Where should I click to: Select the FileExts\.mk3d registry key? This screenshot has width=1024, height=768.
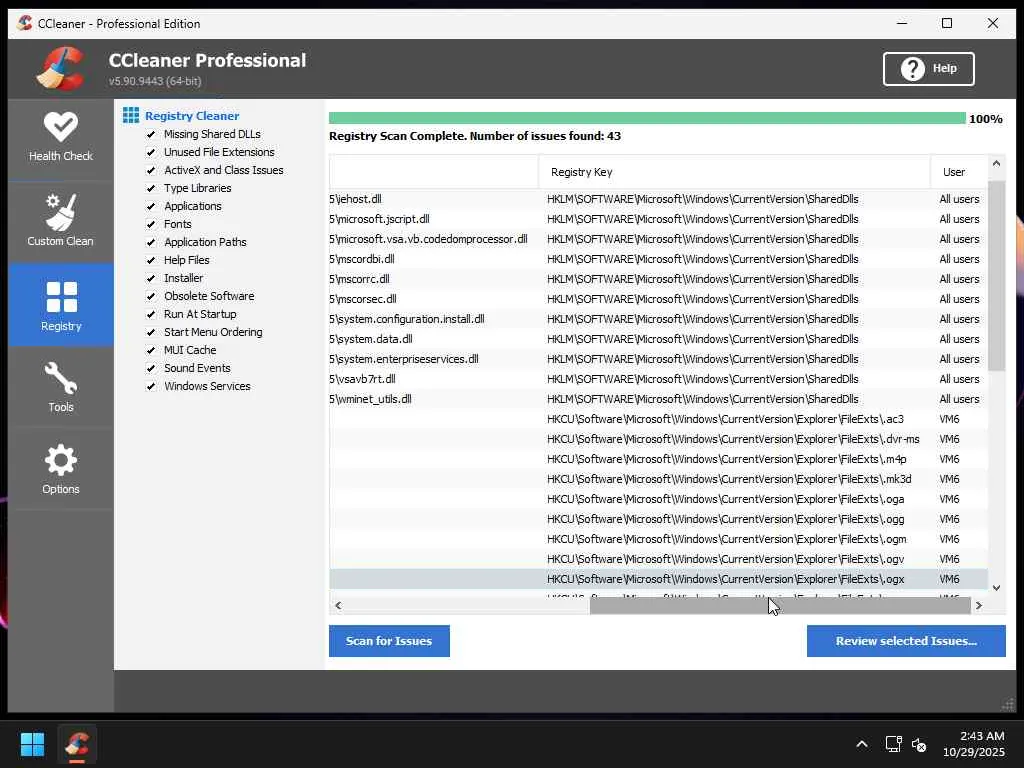pyautogui.click(x=658, y=479)
